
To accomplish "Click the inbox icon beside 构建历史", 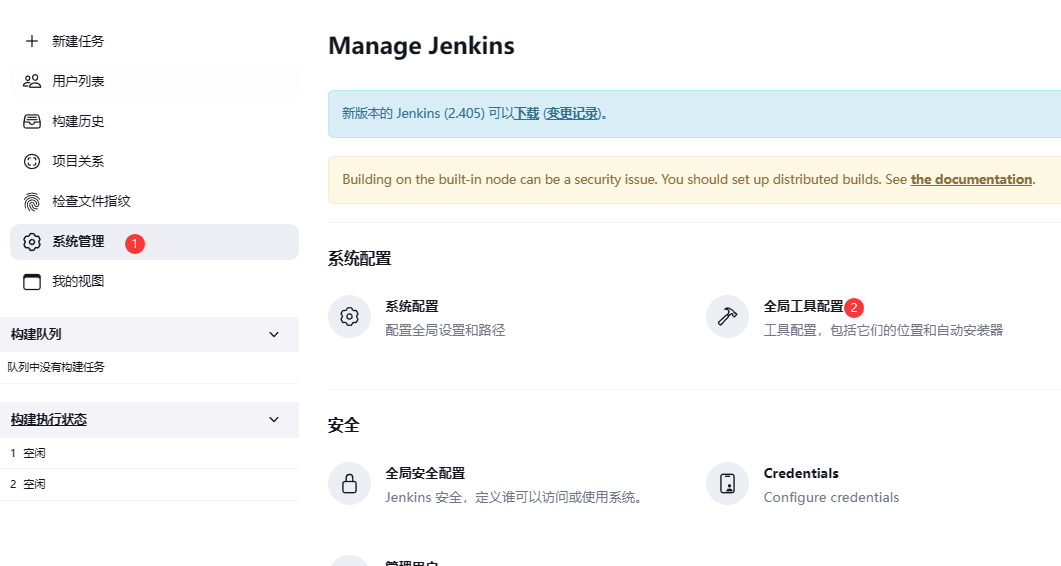I will coord(32,121).
